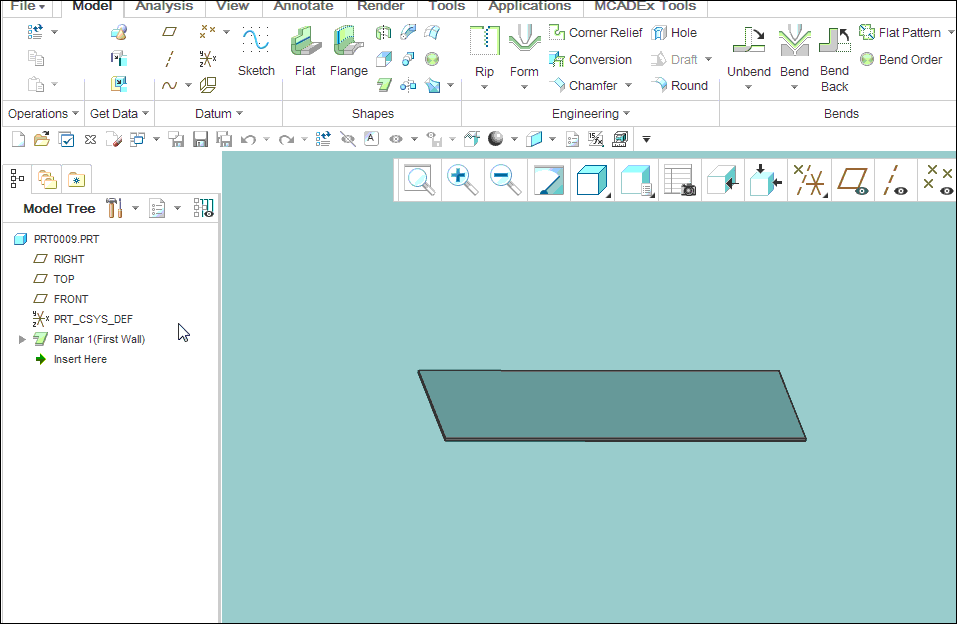Viewport: 957px width, 624px height.
Task: Open the Render tab
Action: (x=381, y=6)
